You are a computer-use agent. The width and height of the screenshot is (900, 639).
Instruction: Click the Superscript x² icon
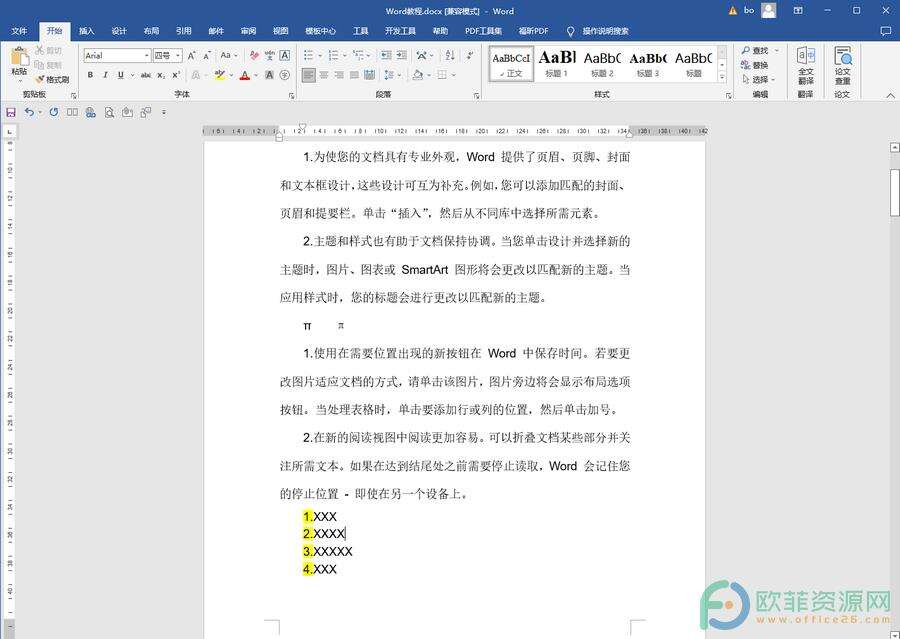[x=176, y=75]
